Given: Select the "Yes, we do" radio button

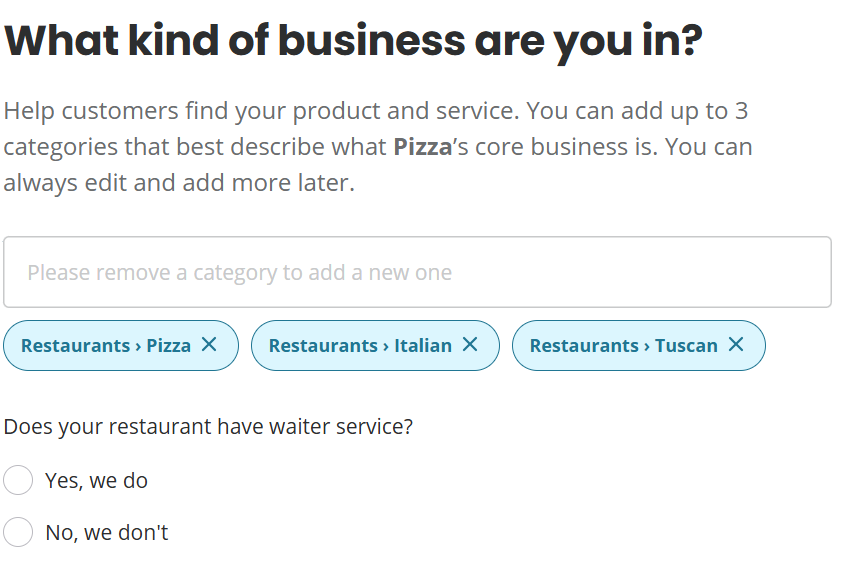Looking at the screenshot, I should tap(18, 480).
